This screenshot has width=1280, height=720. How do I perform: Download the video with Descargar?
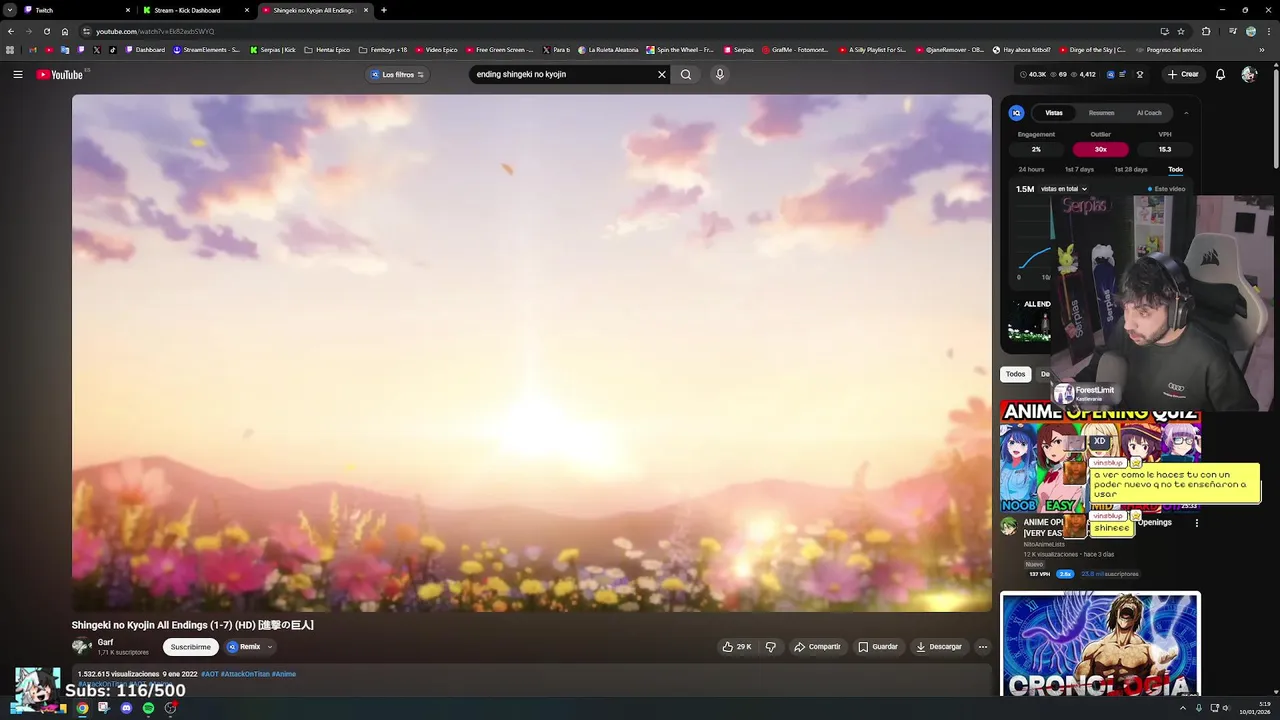click(939, 647)
